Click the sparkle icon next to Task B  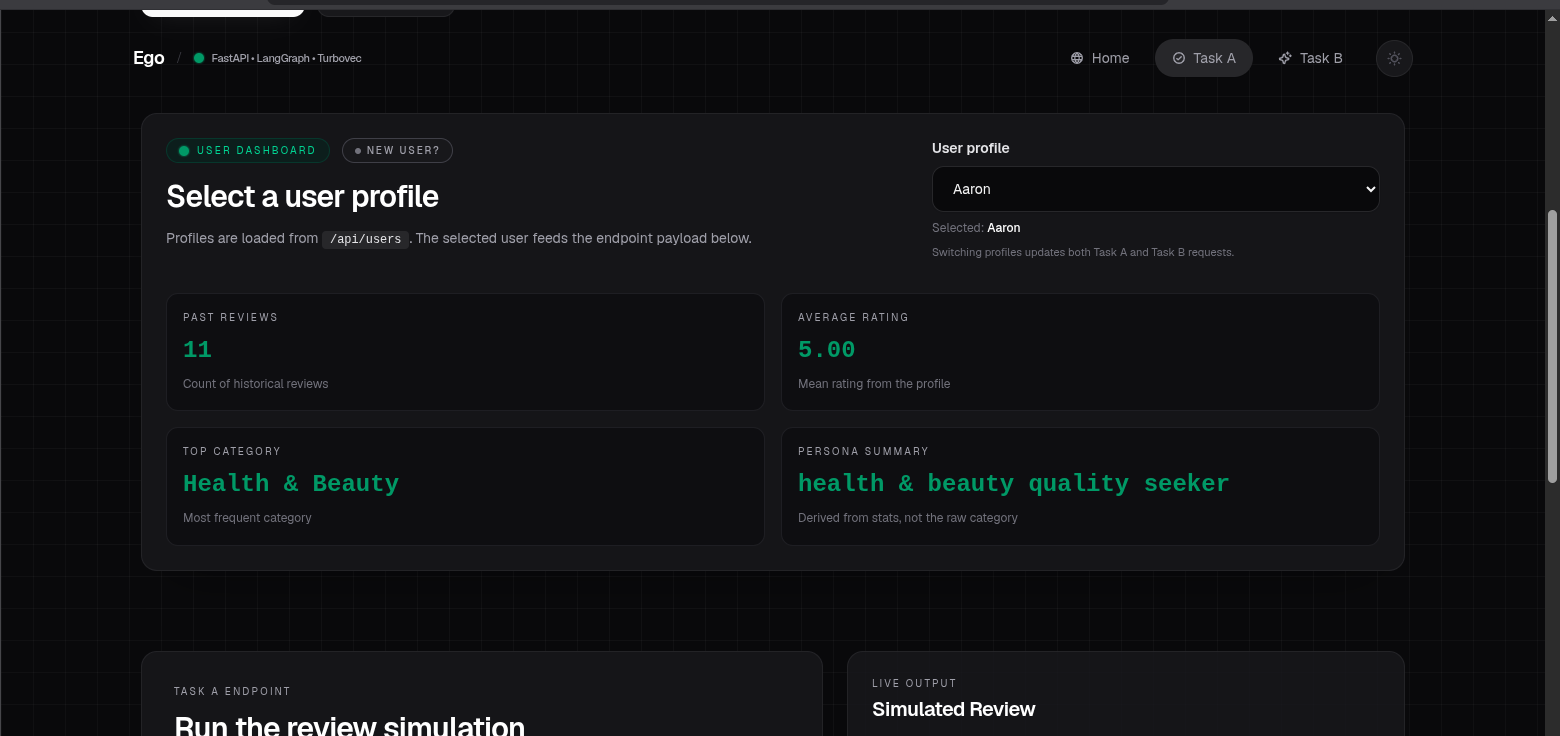point(1285,58)
